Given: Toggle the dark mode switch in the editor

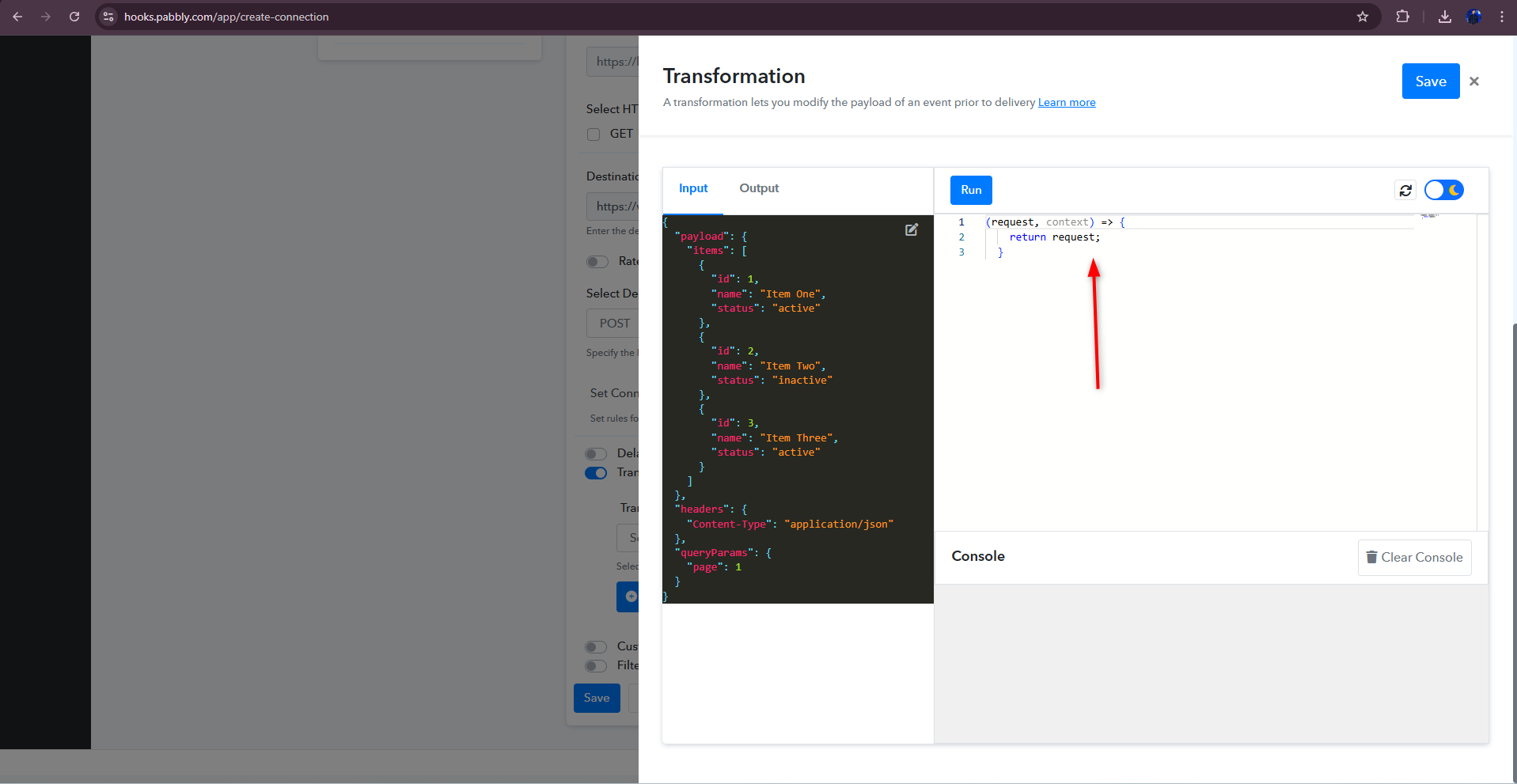Looking at the screenshot, I should 1444,190.
